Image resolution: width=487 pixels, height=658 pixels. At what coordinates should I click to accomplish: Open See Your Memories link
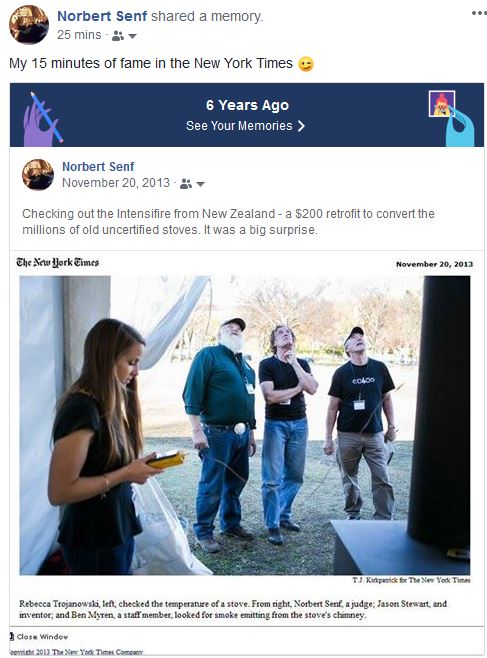pos(239,126)
